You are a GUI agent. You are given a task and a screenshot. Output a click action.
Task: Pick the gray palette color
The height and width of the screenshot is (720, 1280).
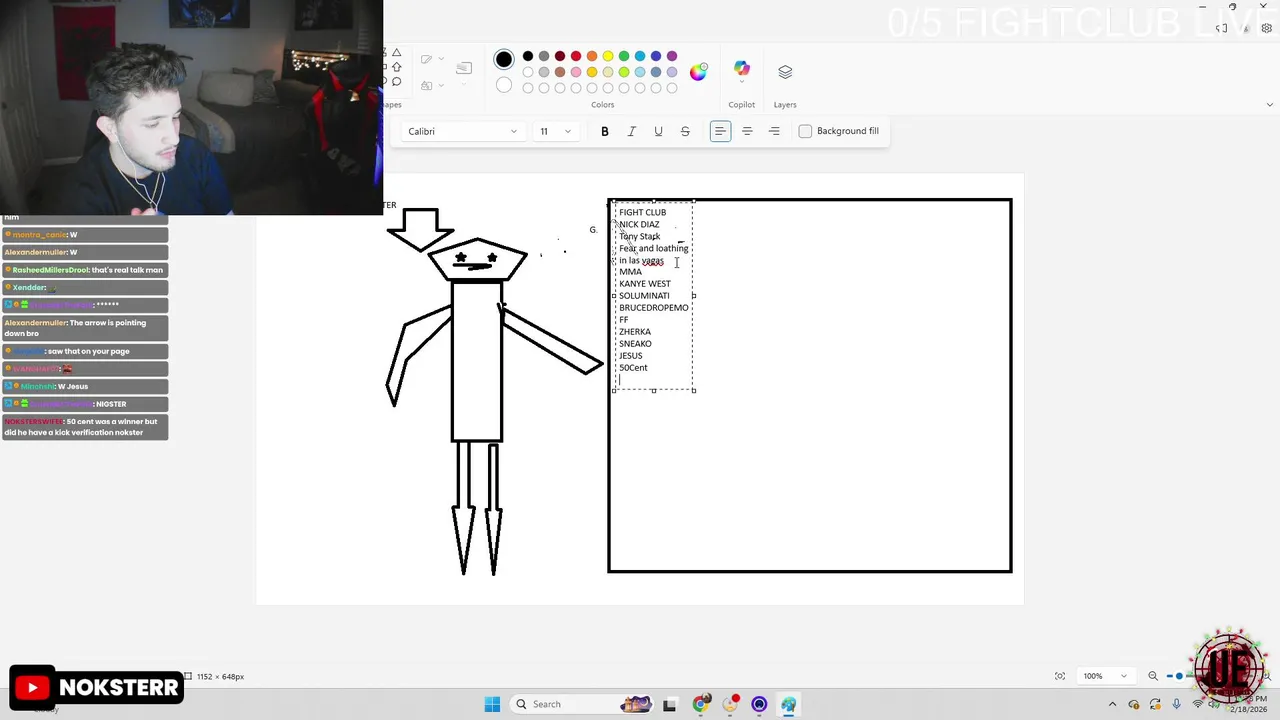pos(544,56)
